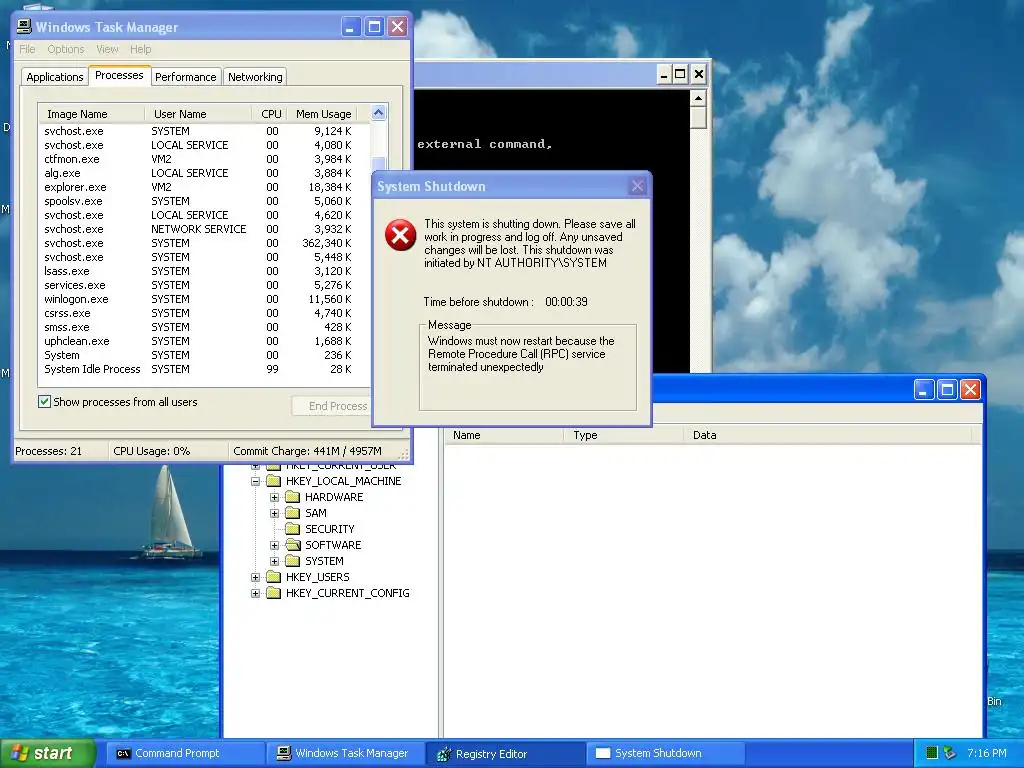Select the HKEY_USERS tree item

[317, 577]
